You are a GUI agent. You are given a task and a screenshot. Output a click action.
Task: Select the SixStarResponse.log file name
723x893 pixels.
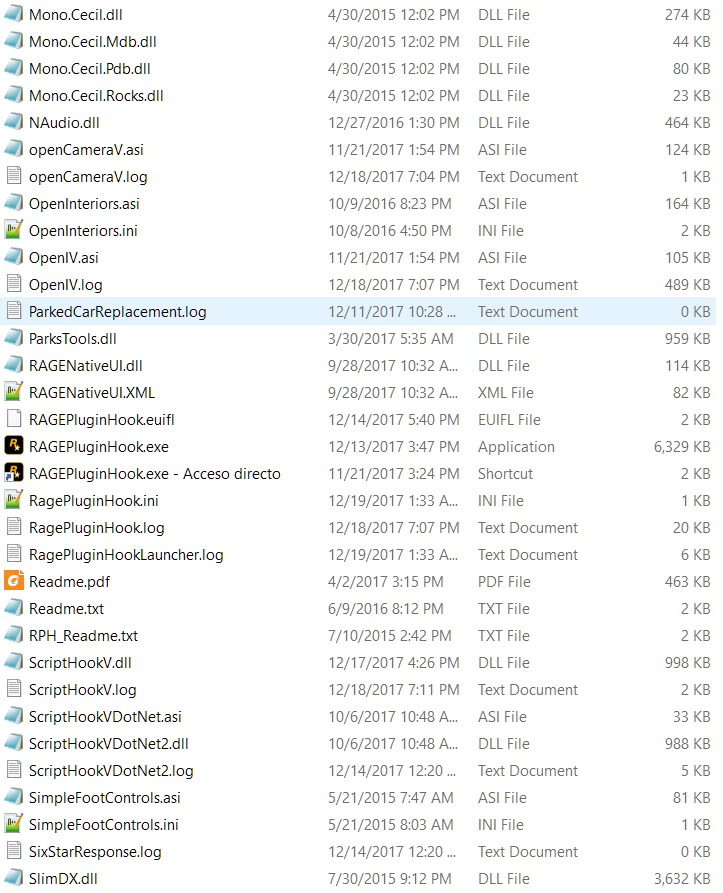point(95,851)
